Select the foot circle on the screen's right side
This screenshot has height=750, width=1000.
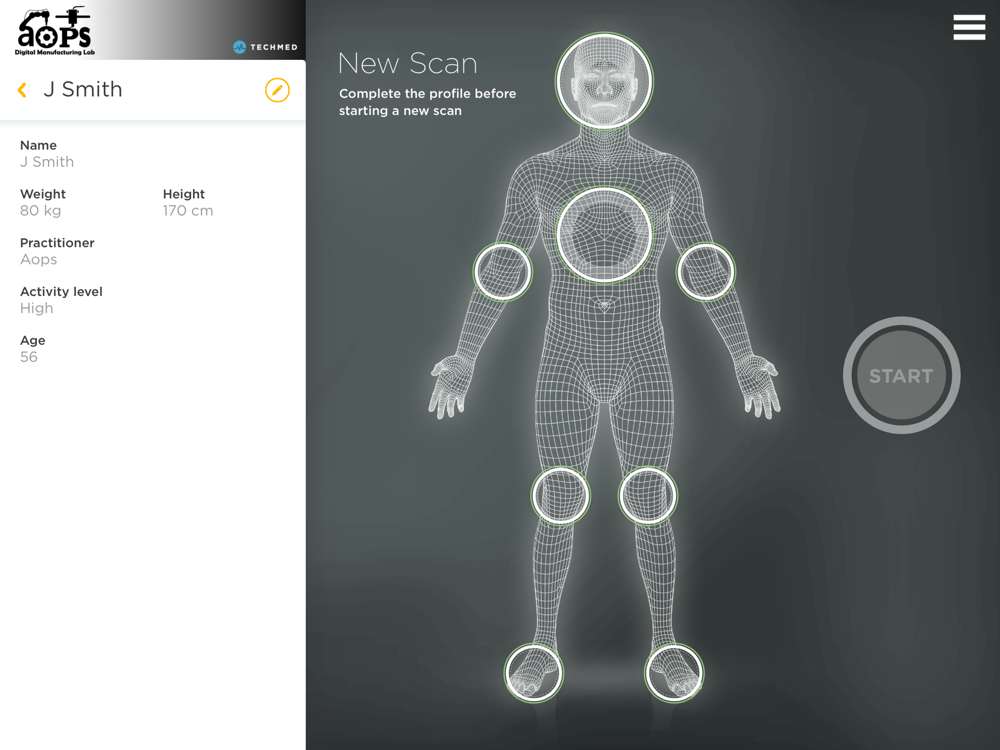coord(674,673)
